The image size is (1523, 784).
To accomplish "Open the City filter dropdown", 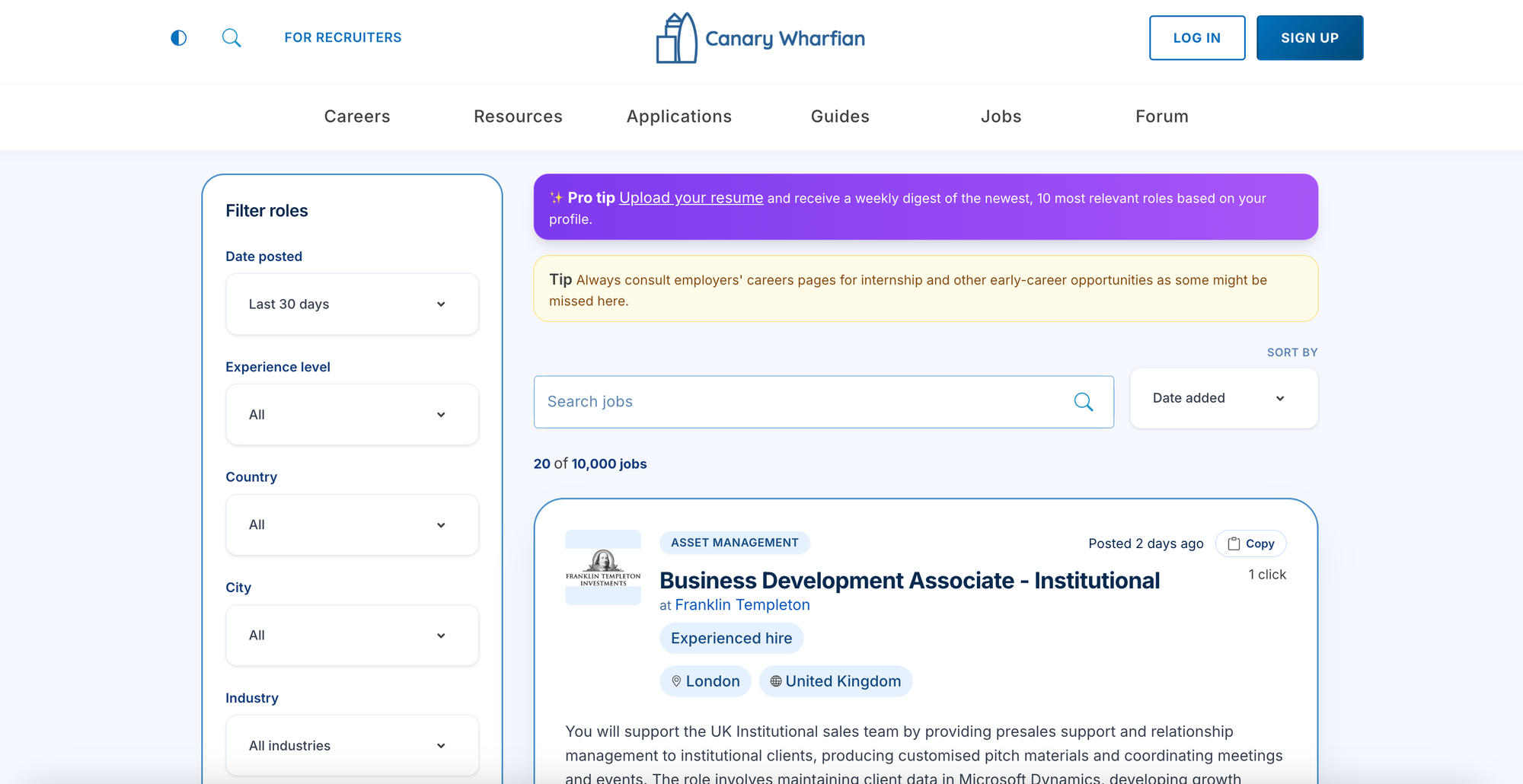I will (352, 636).
